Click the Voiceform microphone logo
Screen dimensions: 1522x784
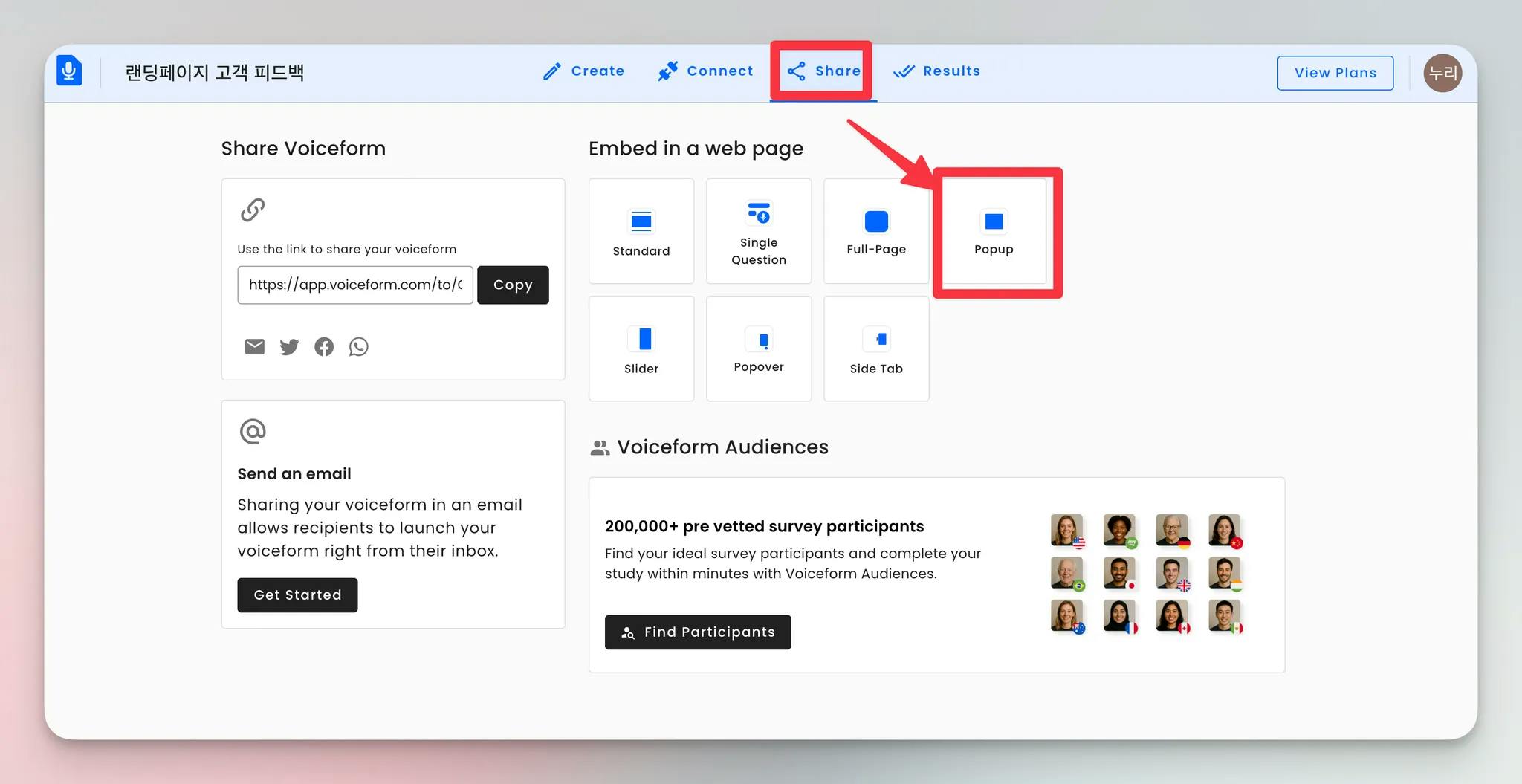pyautogui.click(x=69, y=71)
